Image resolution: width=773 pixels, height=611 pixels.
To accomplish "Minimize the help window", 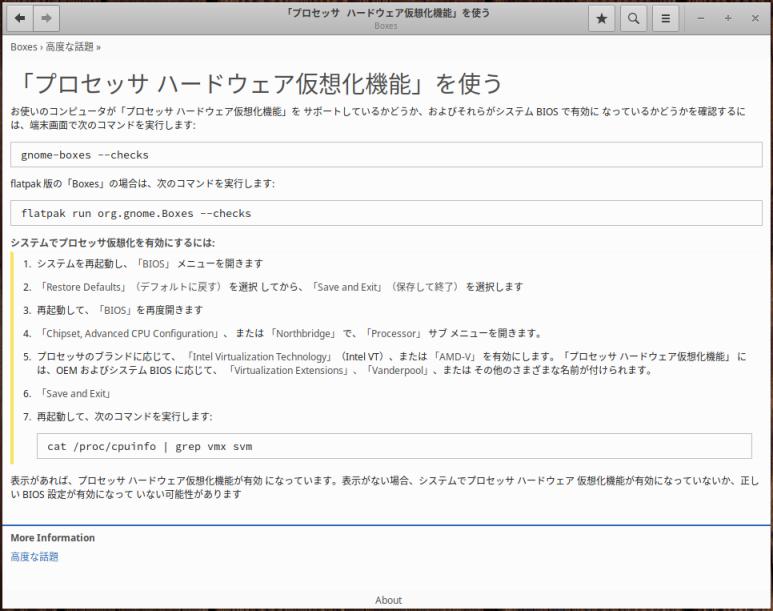I will pyautogui.click(x=701, y=18).
